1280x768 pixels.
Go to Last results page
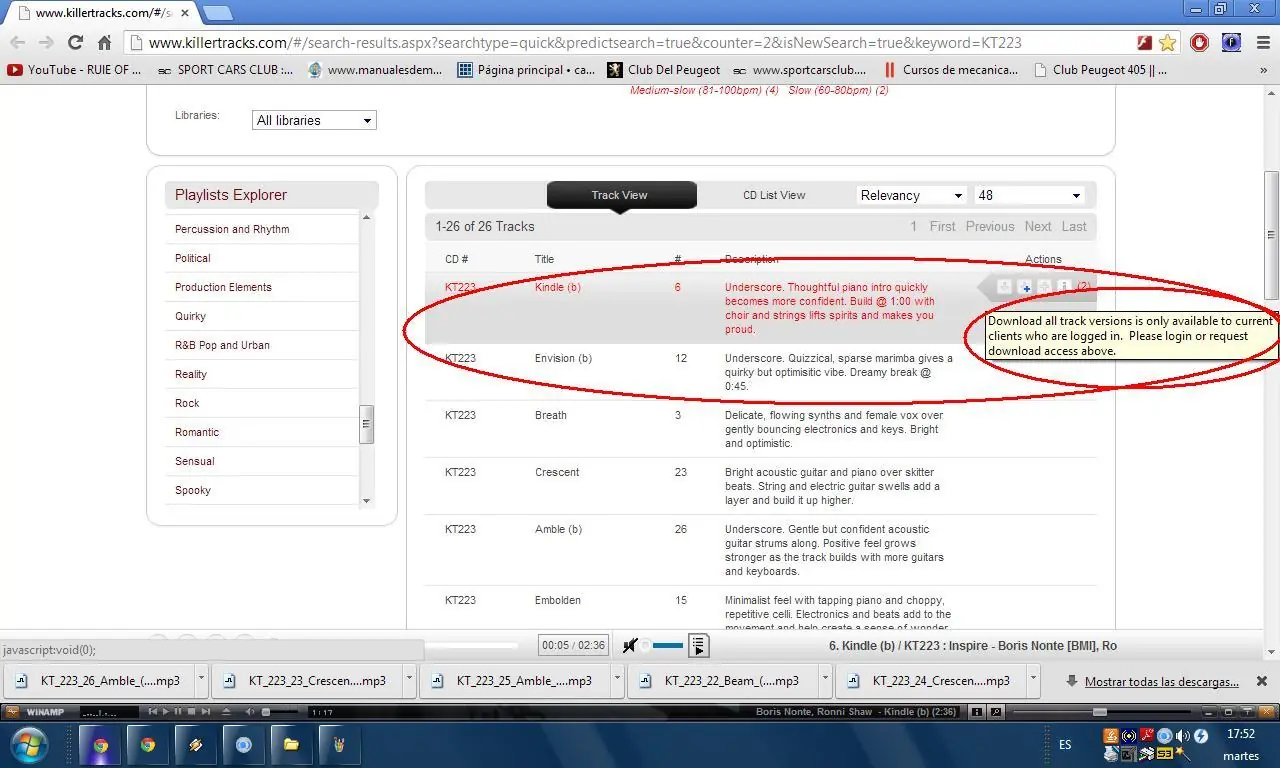1074,226
